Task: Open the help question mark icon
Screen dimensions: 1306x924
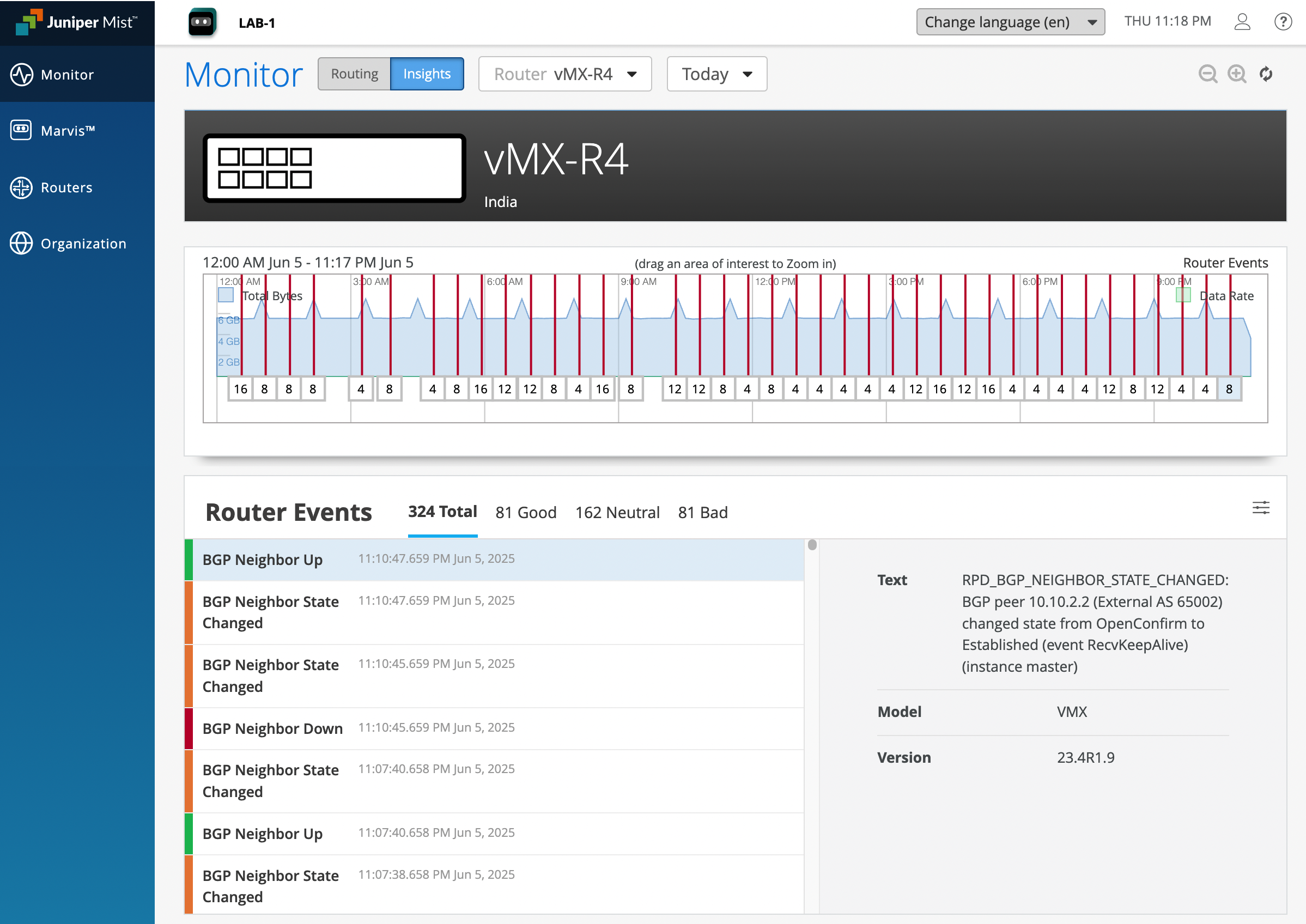Action: click(1283, 22)
